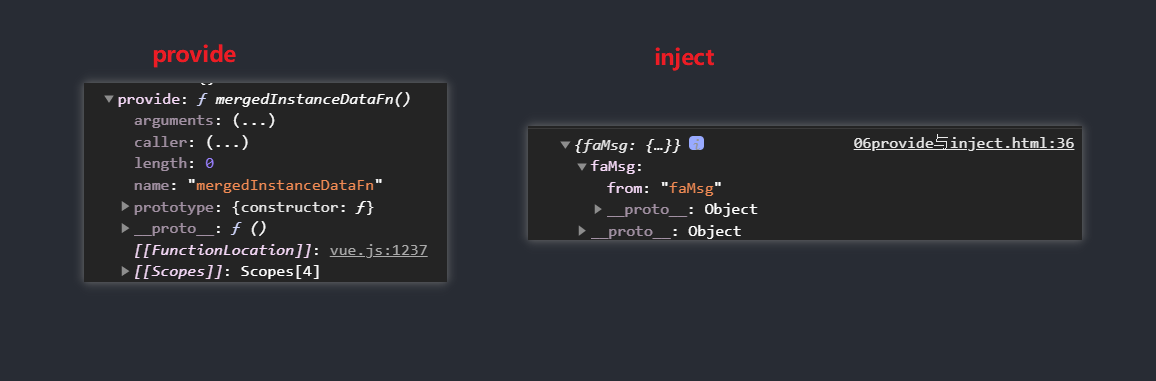Expand the [[Scopes]] entry
Viewport: 1156px width, 381px height.
(125, 271)
